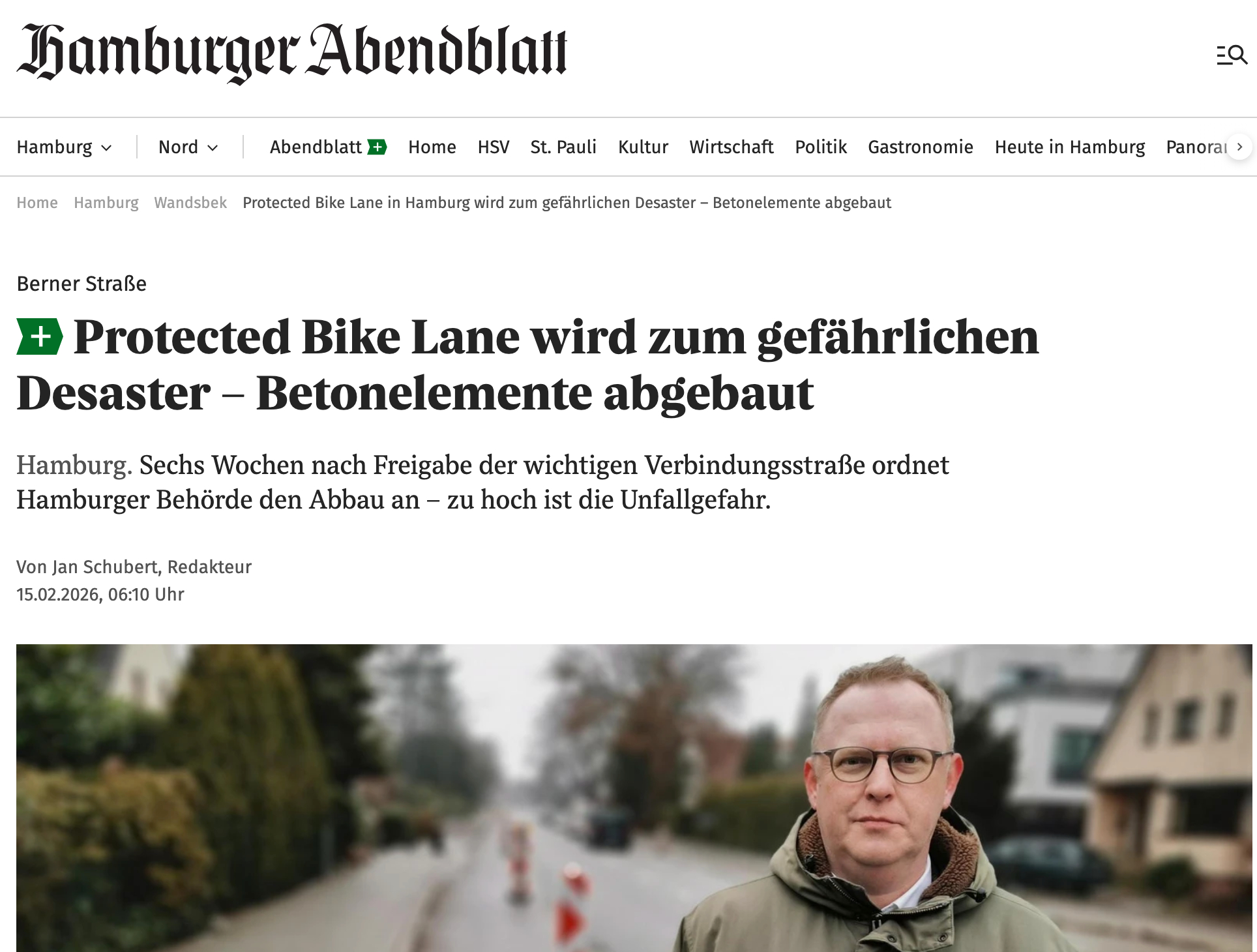Open the search menu icon
The image size is (1257, 952).
click(1232, 55)
